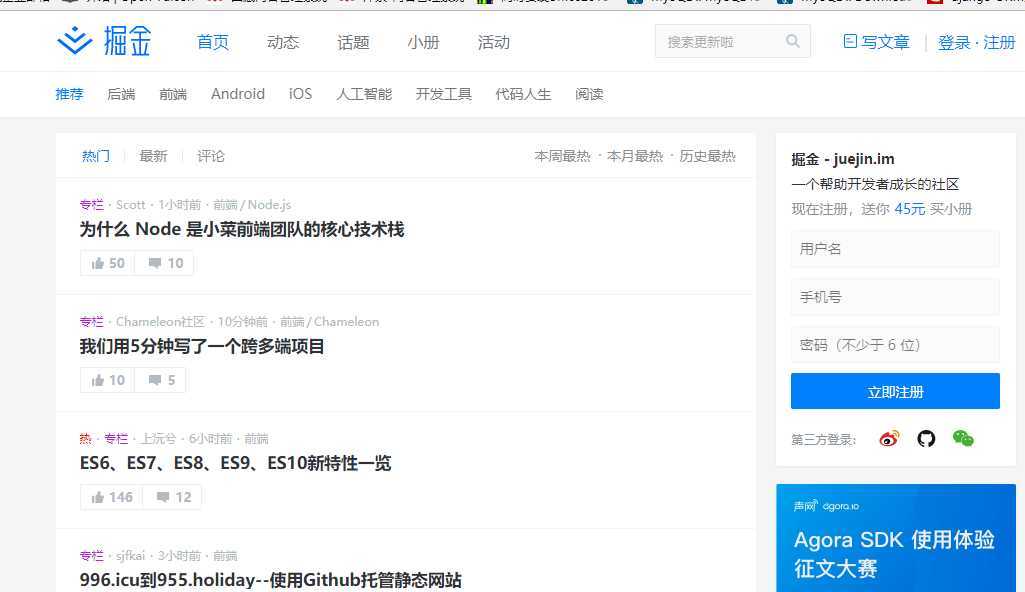Select the 后端 category
The height and width of the screenshot is (592, 1025).
click(121, 94)
